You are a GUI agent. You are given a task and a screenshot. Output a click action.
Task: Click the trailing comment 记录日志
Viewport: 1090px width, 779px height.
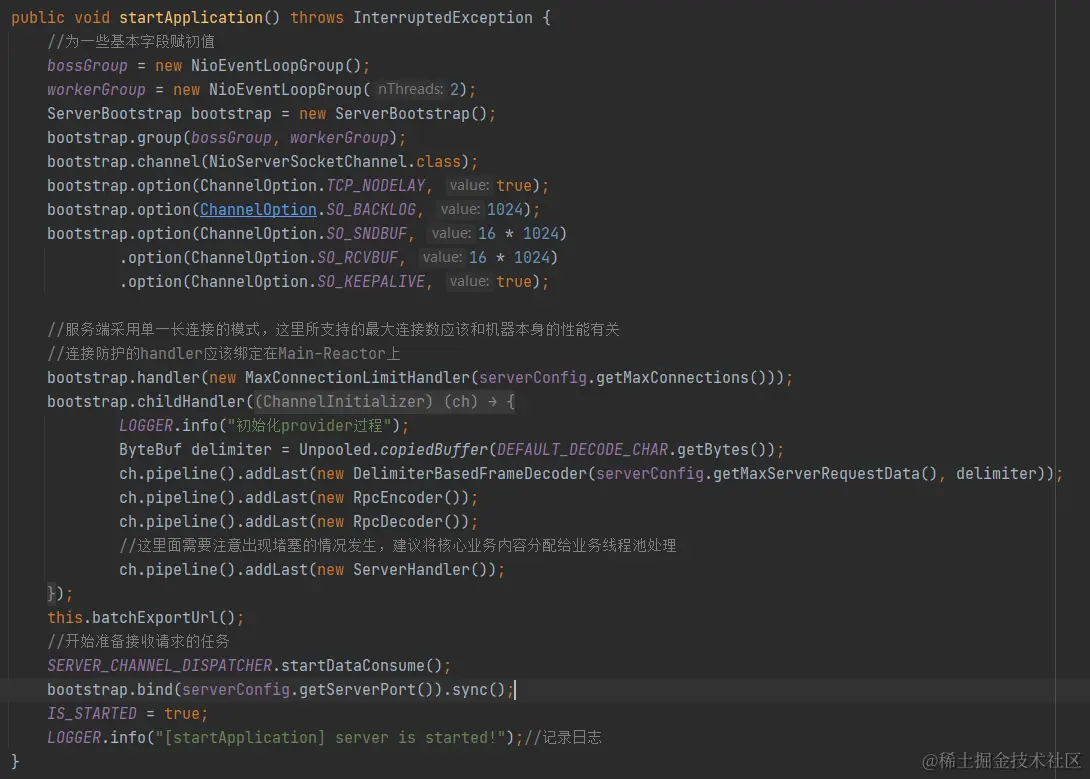click(563, 737)
